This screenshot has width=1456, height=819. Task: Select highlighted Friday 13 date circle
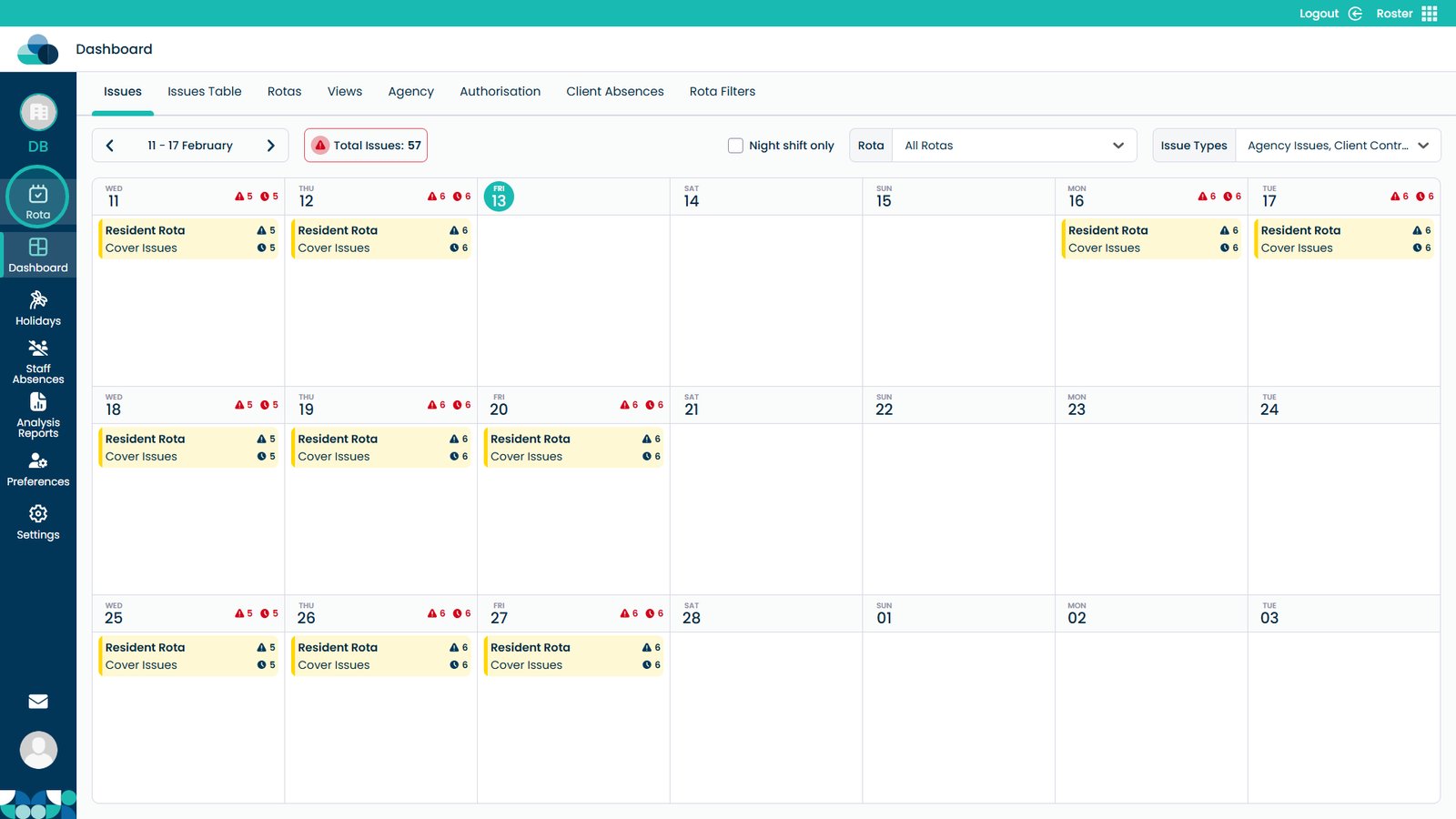tap(499, 197)
